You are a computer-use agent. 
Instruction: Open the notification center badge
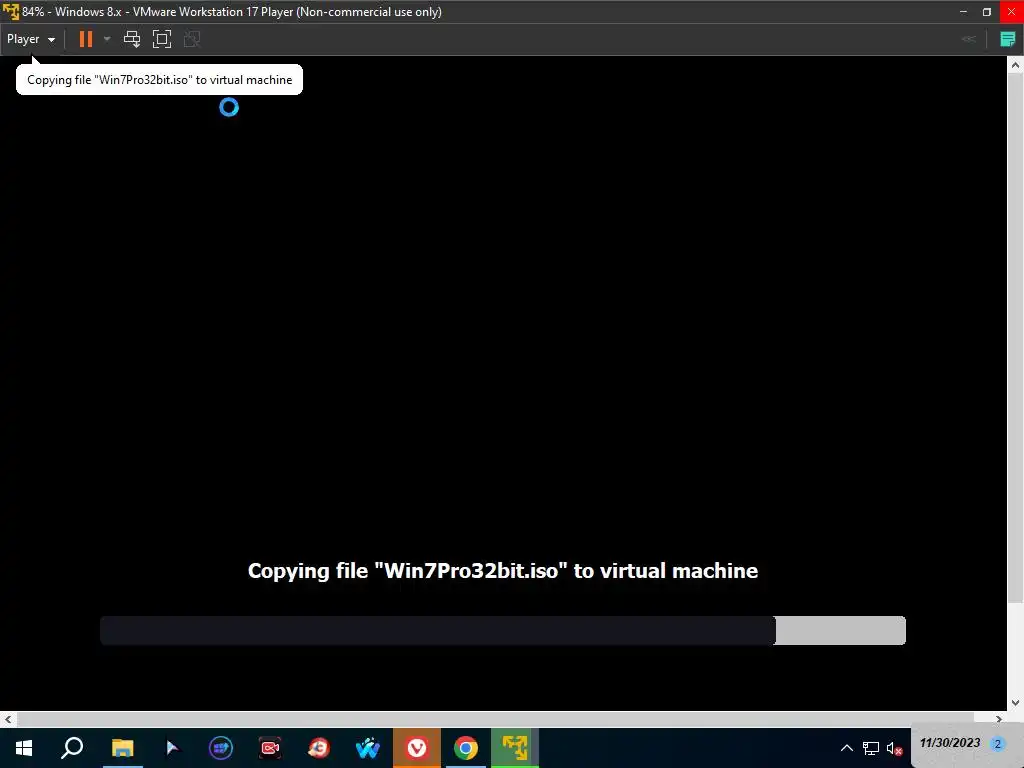(x=997, y=744)
